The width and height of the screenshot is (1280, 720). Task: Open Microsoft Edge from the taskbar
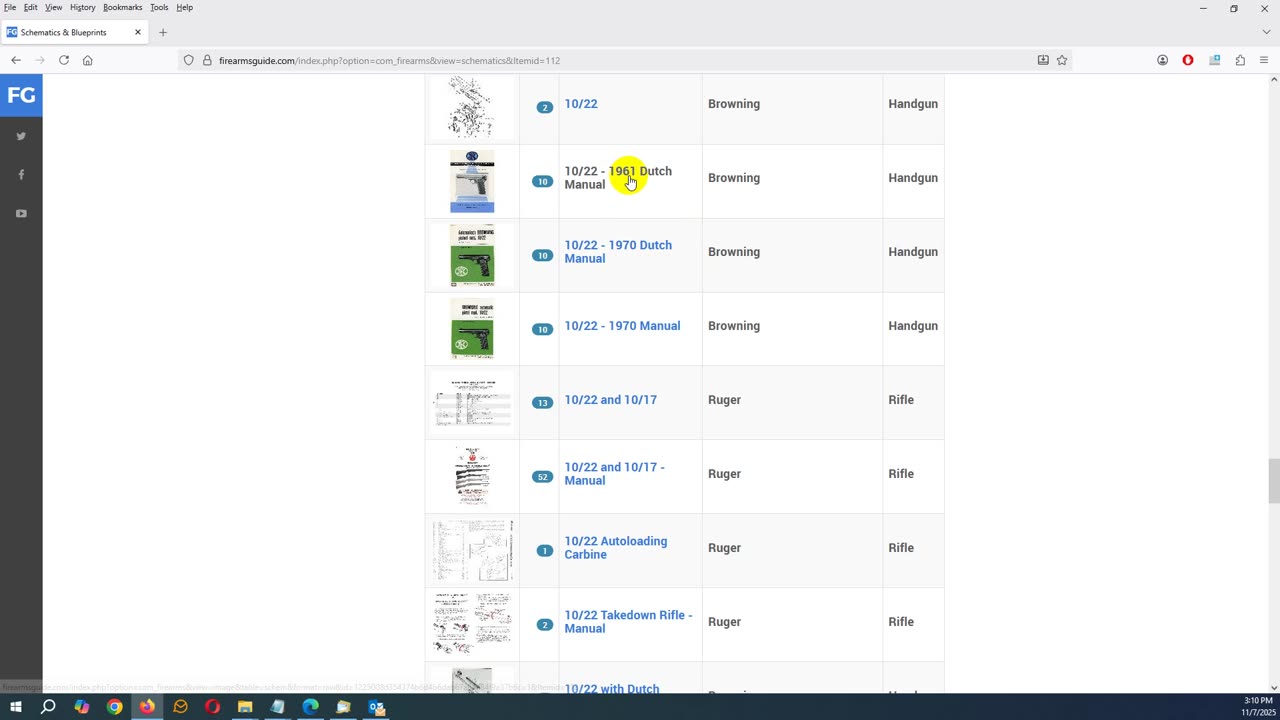[x=310, y=707]
